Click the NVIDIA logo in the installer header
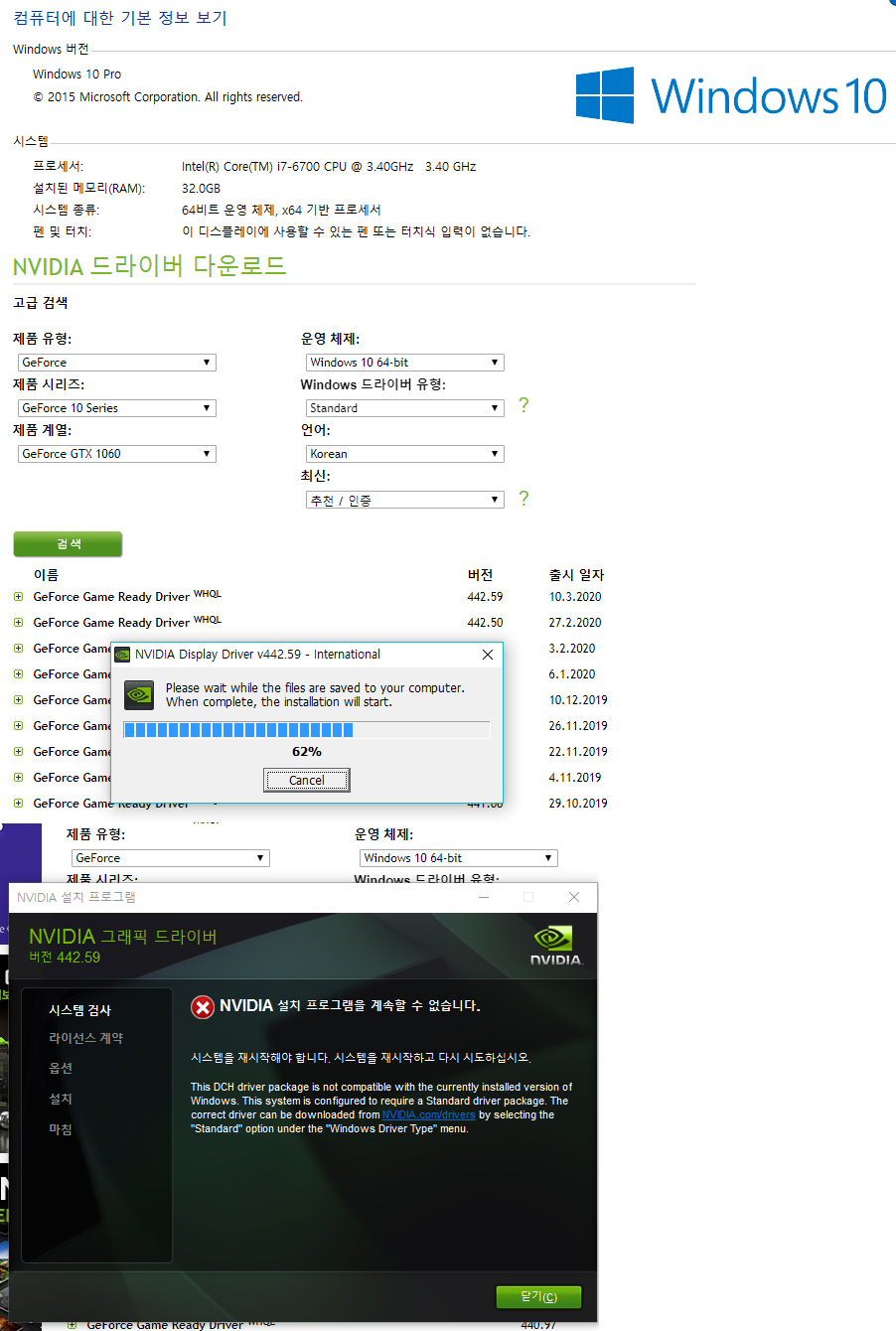896x1331 pixels. [552, 942]
